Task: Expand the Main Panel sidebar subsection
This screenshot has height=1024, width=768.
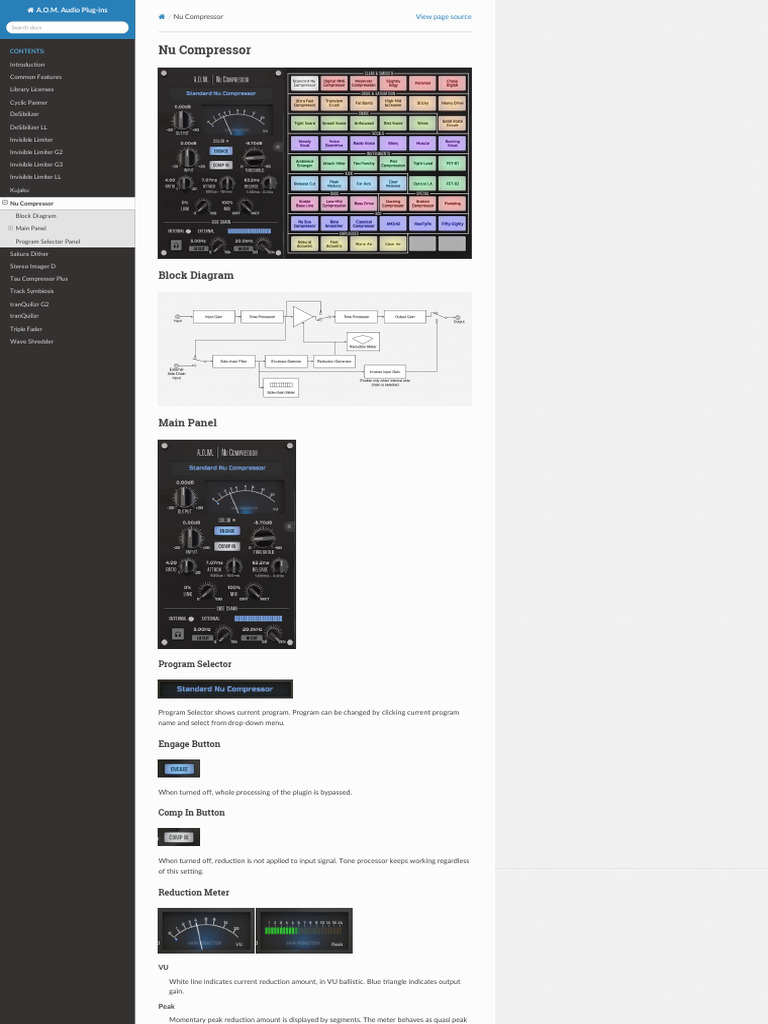Action: pos(10,228)
